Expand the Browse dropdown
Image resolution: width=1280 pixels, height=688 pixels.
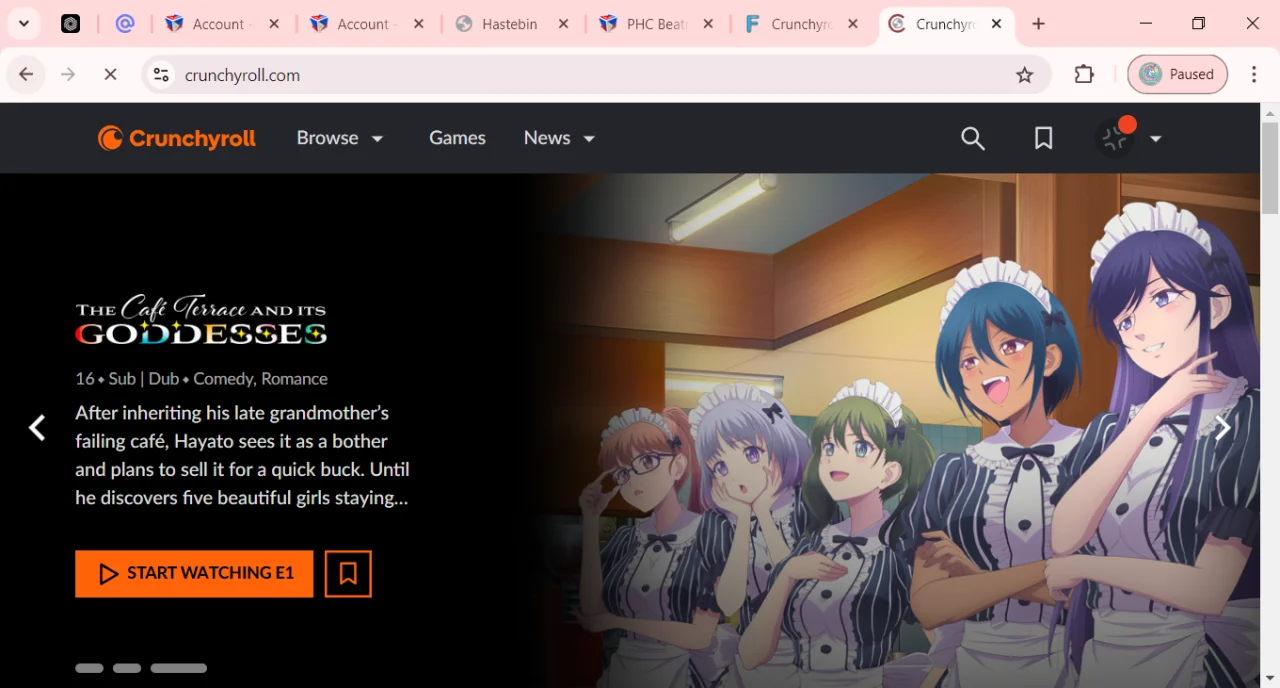[340, 138]
